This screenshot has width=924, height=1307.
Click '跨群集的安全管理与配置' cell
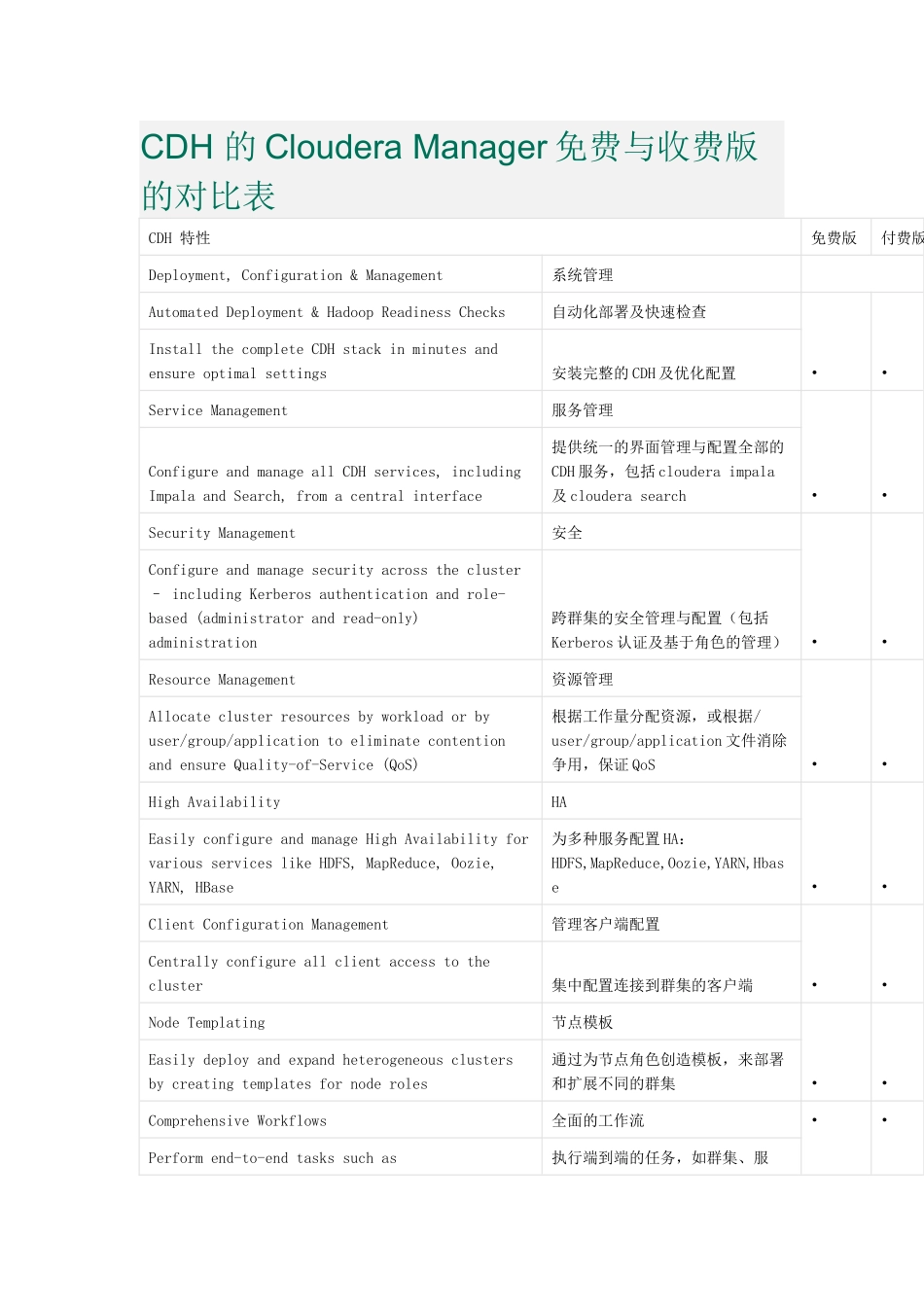pos(671,606)
